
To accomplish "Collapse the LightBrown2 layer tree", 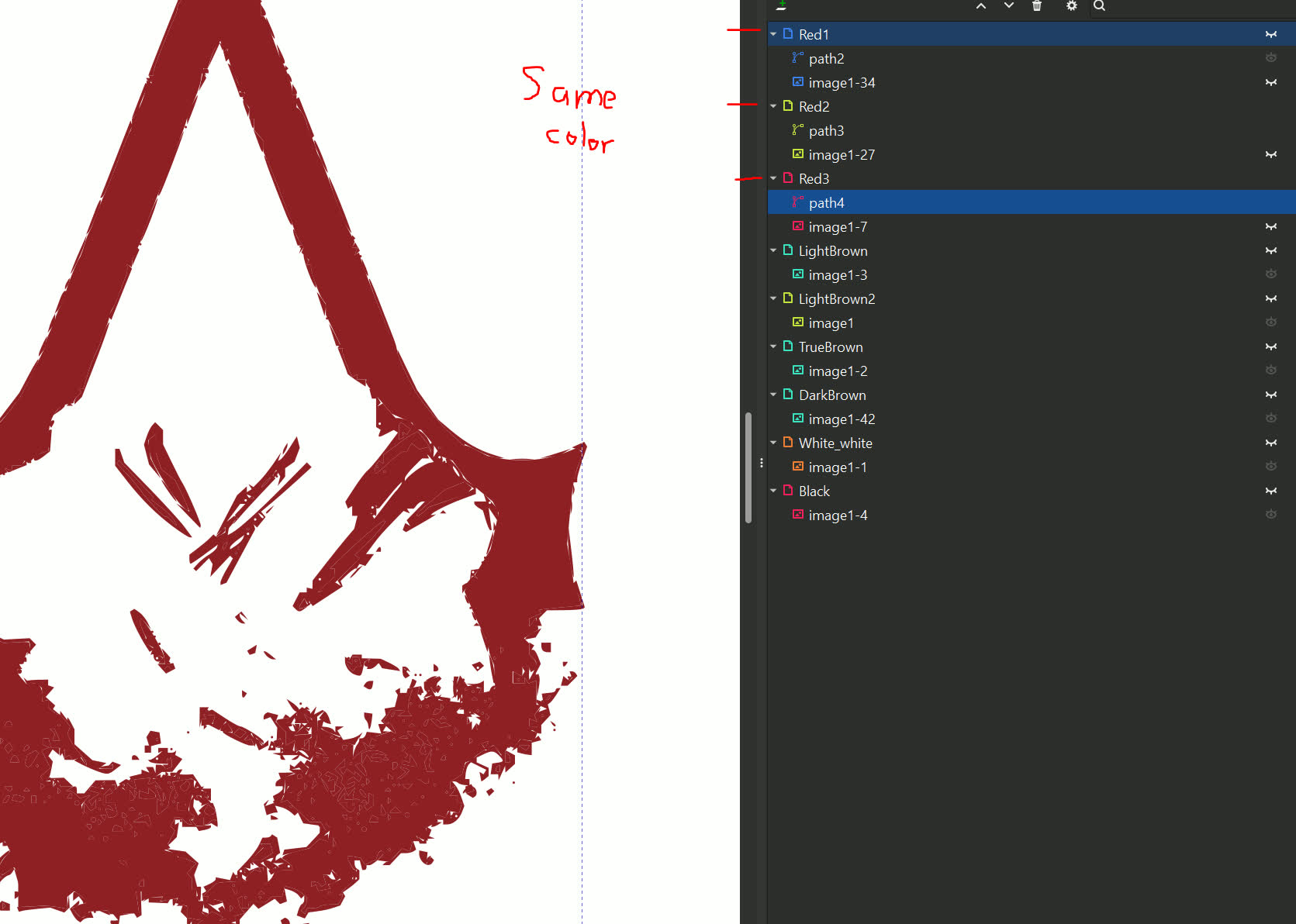I will pos(773,298).
